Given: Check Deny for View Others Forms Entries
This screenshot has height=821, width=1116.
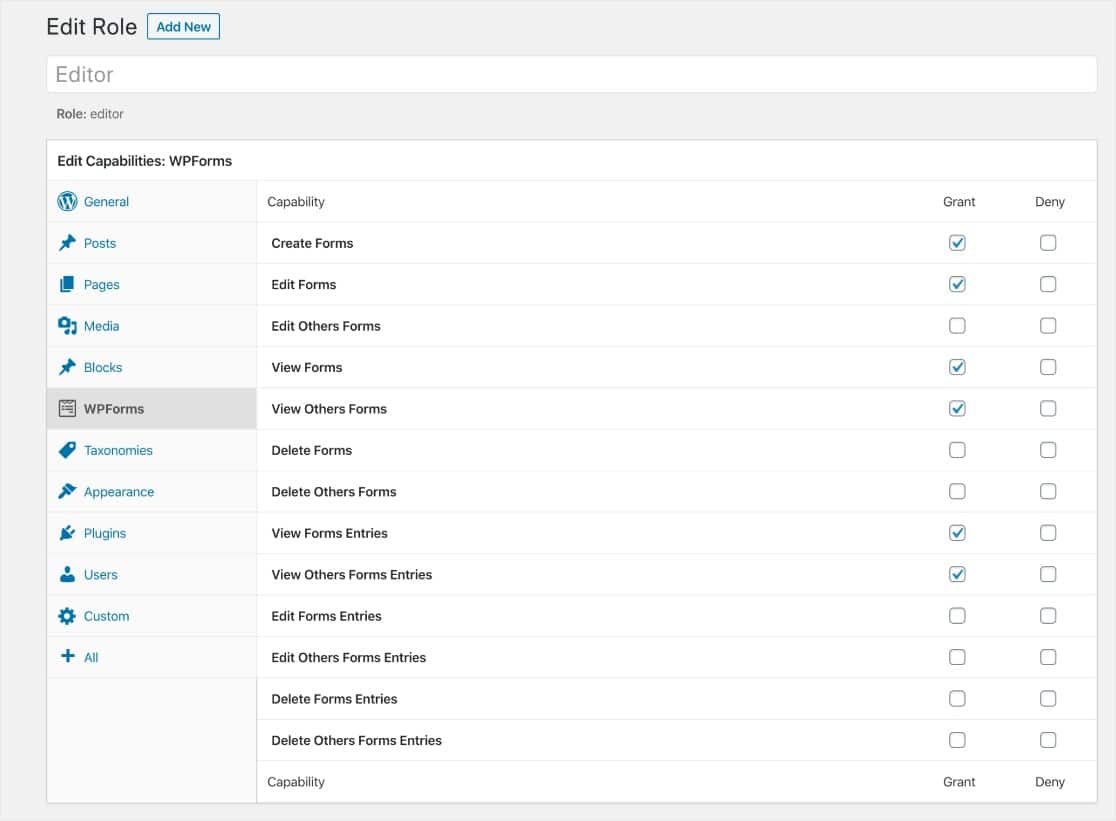Looking at the screenshot, I should click(1048, 574).
